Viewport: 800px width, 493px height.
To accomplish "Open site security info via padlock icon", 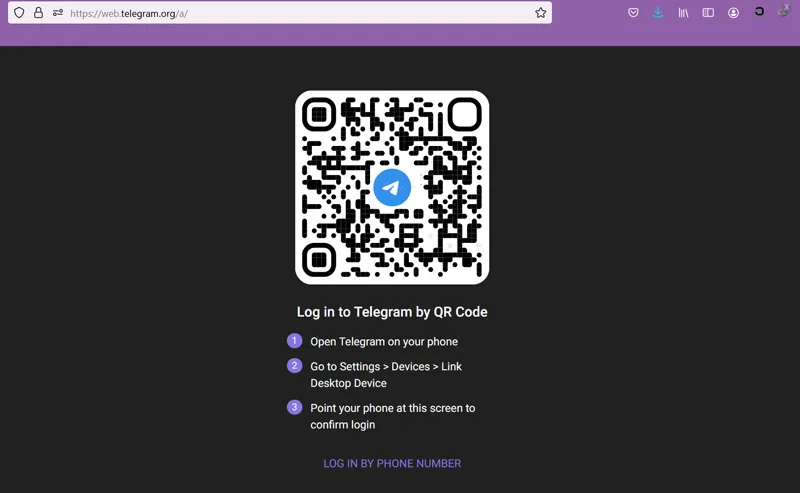I will 38,13.
